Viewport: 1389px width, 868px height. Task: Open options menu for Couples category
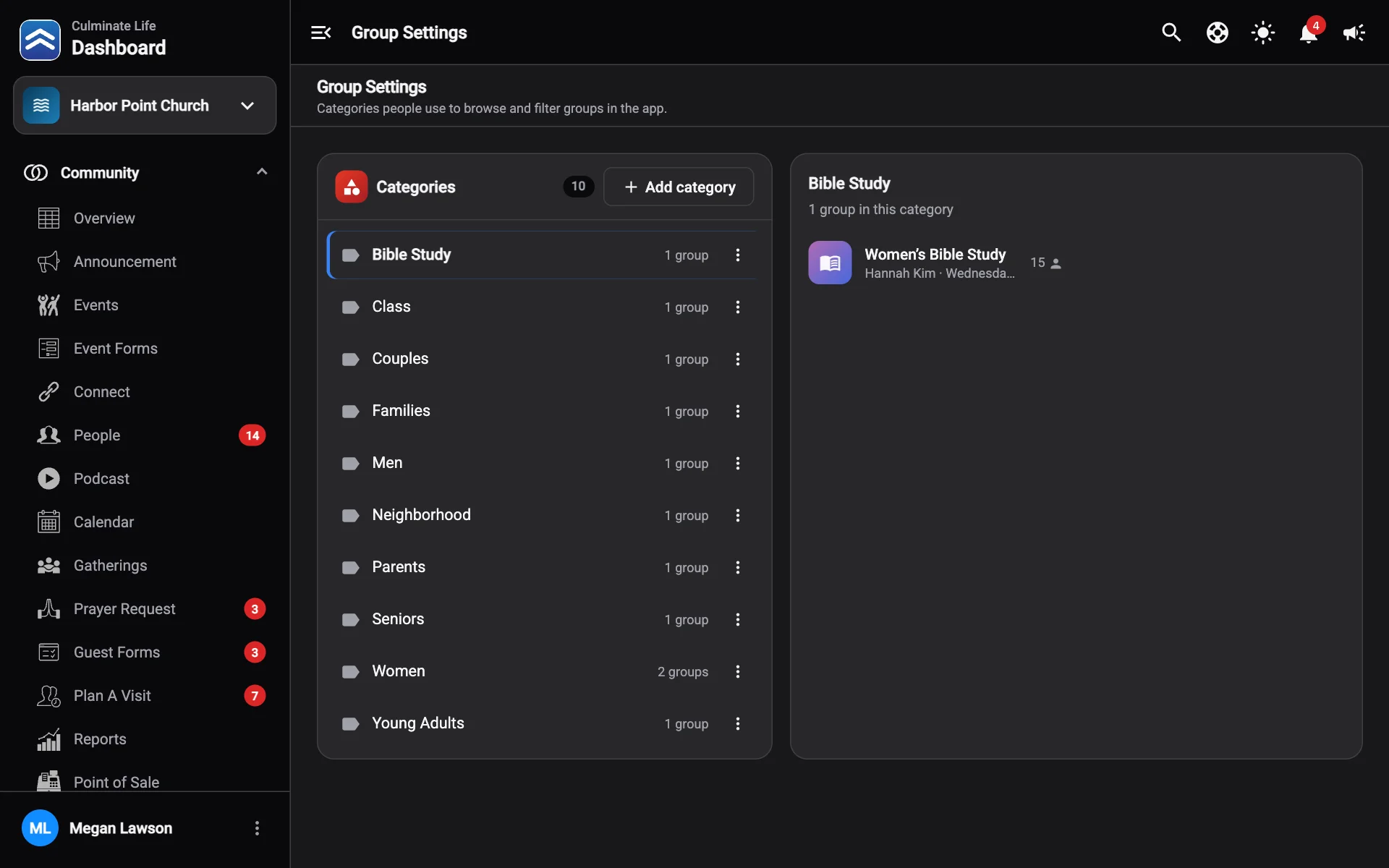[738, 359]
